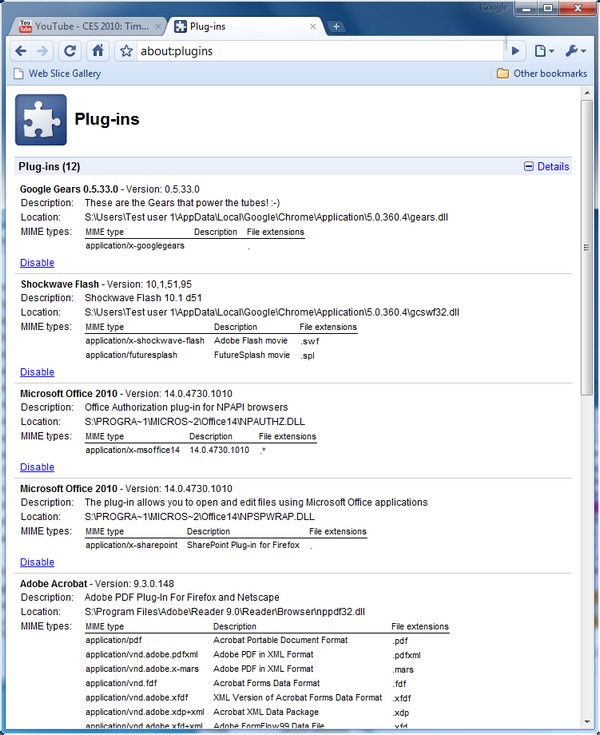This screenshot has height=735, width=600.
Task: Open the page menu icon
Action: point(544,51)
